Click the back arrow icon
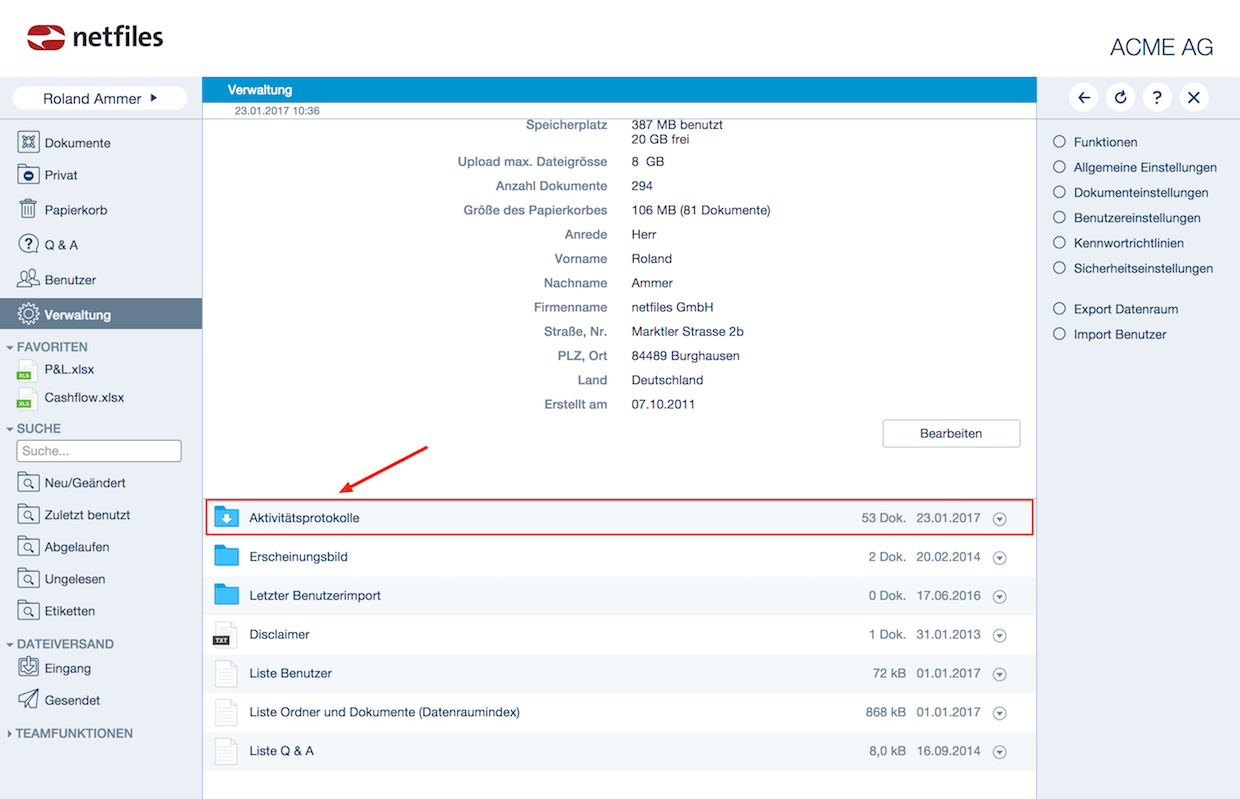Screen dimensions: 1240x799 pos(1085,97)
